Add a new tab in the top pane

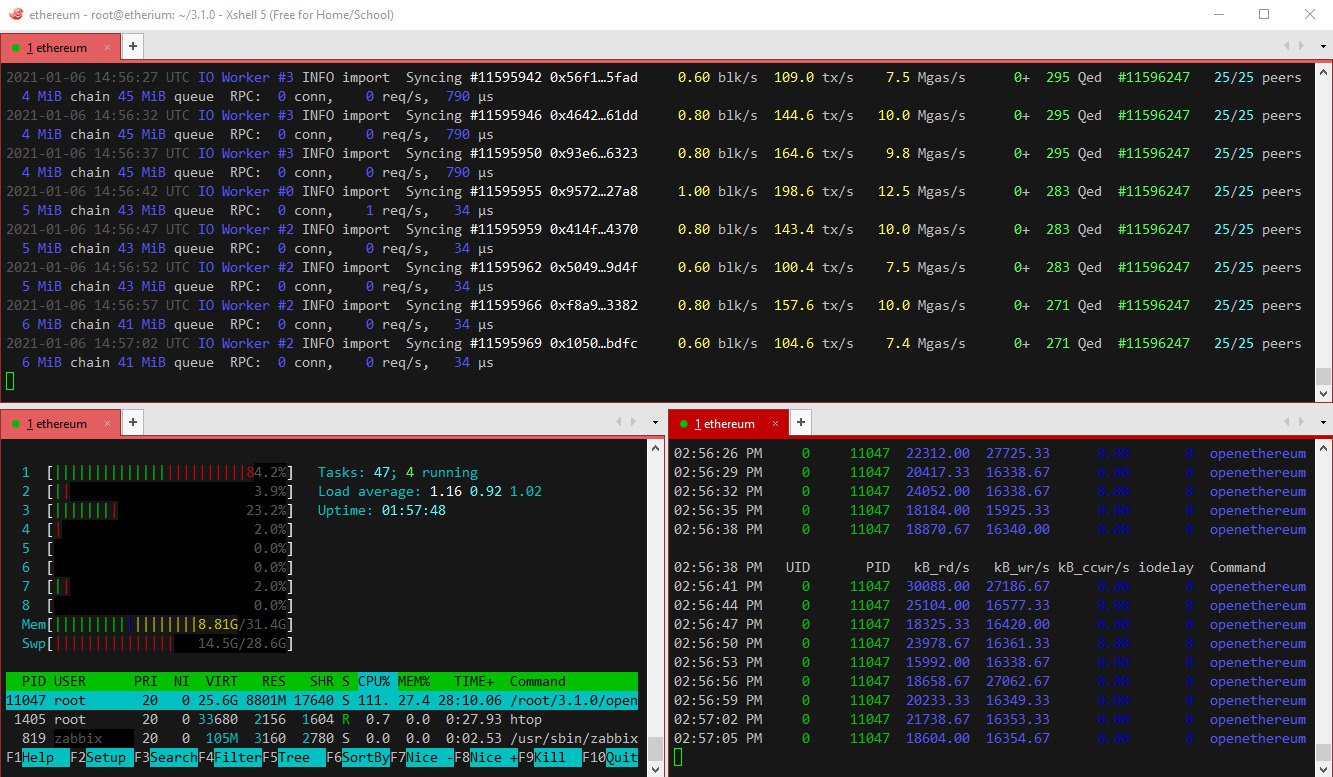(133, 47)
